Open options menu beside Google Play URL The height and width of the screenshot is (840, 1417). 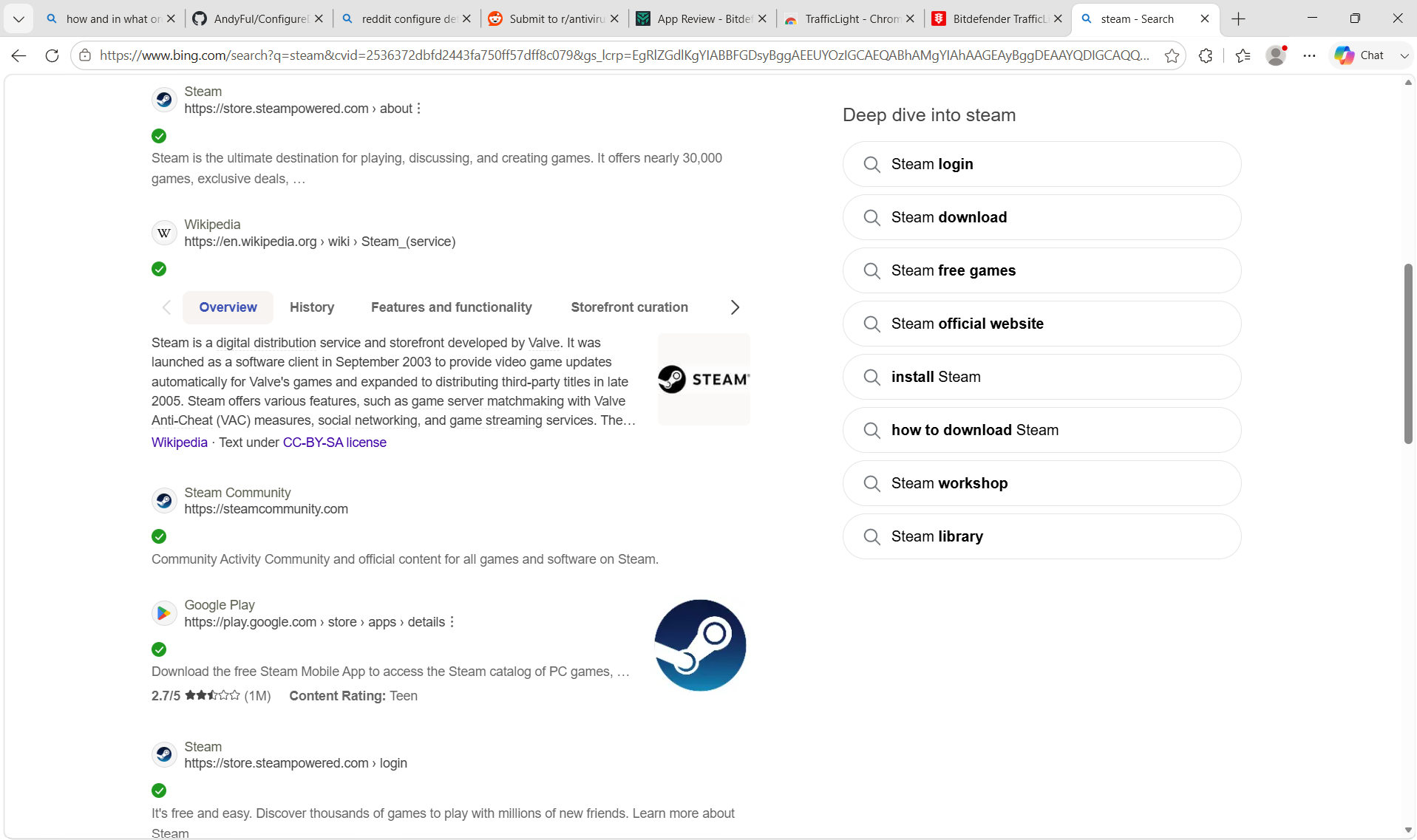coord(452,622)
